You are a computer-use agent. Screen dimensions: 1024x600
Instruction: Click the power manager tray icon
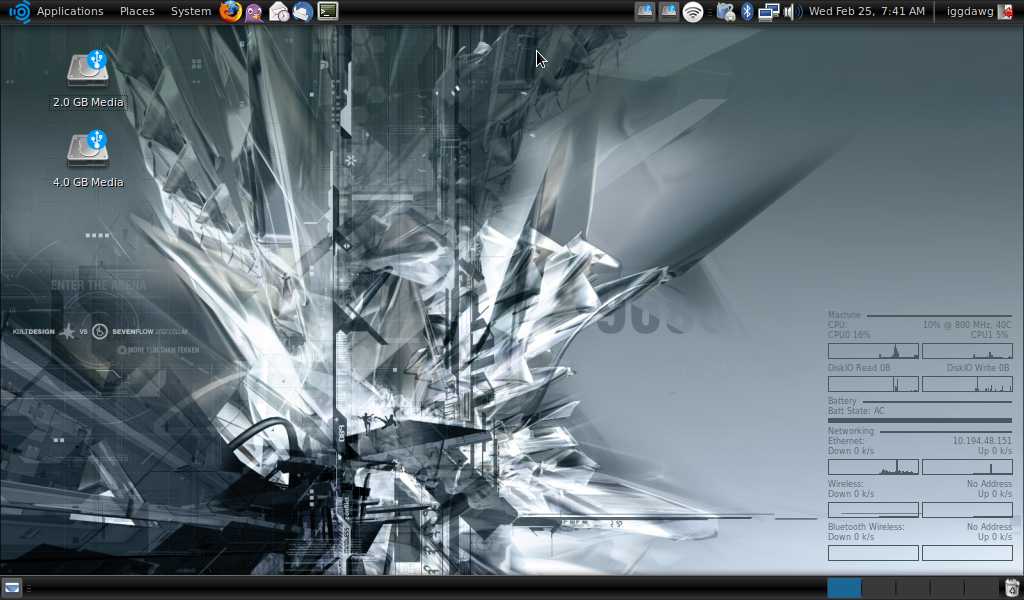click(726, 12)
